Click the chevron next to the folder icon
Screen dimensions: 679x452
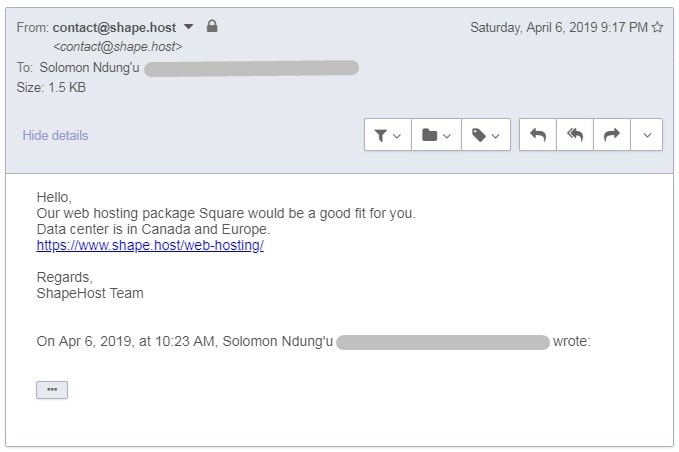[x=447, y=136]
